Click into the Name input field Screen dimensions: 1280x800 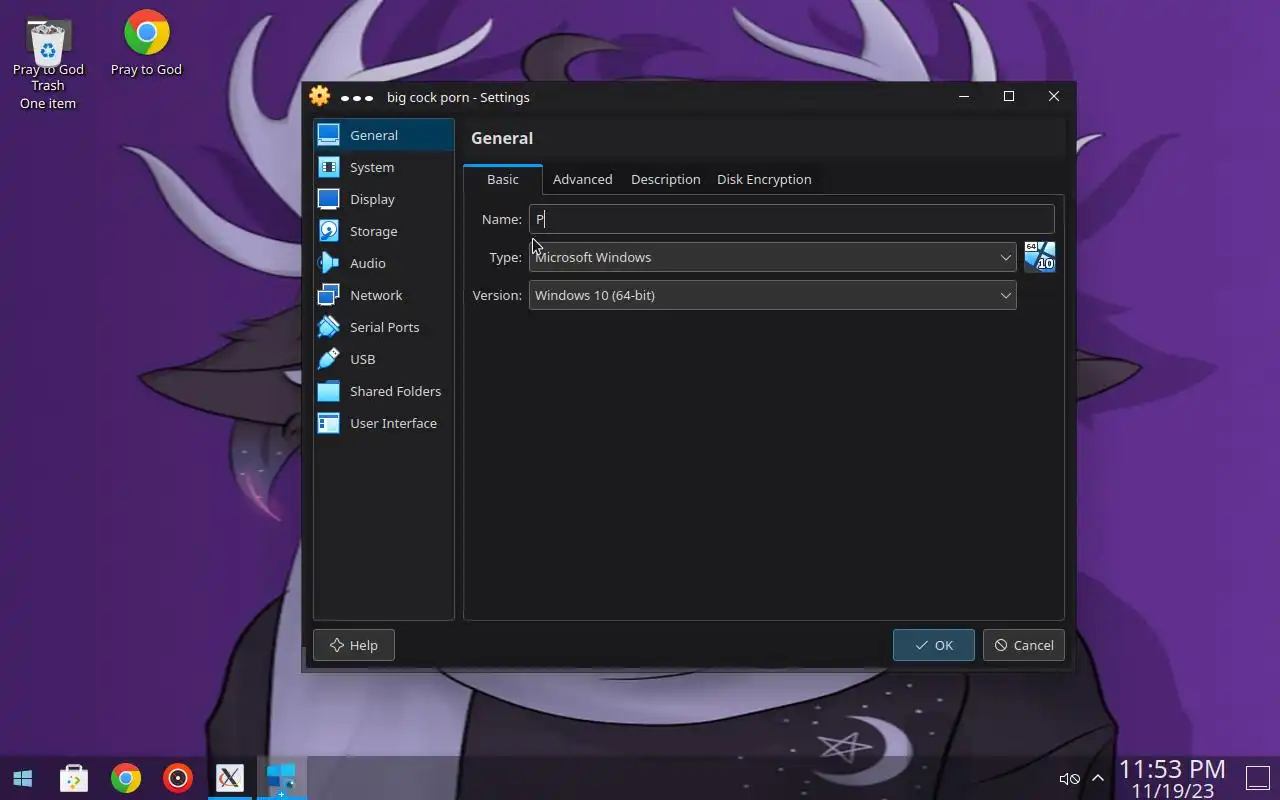792,219
